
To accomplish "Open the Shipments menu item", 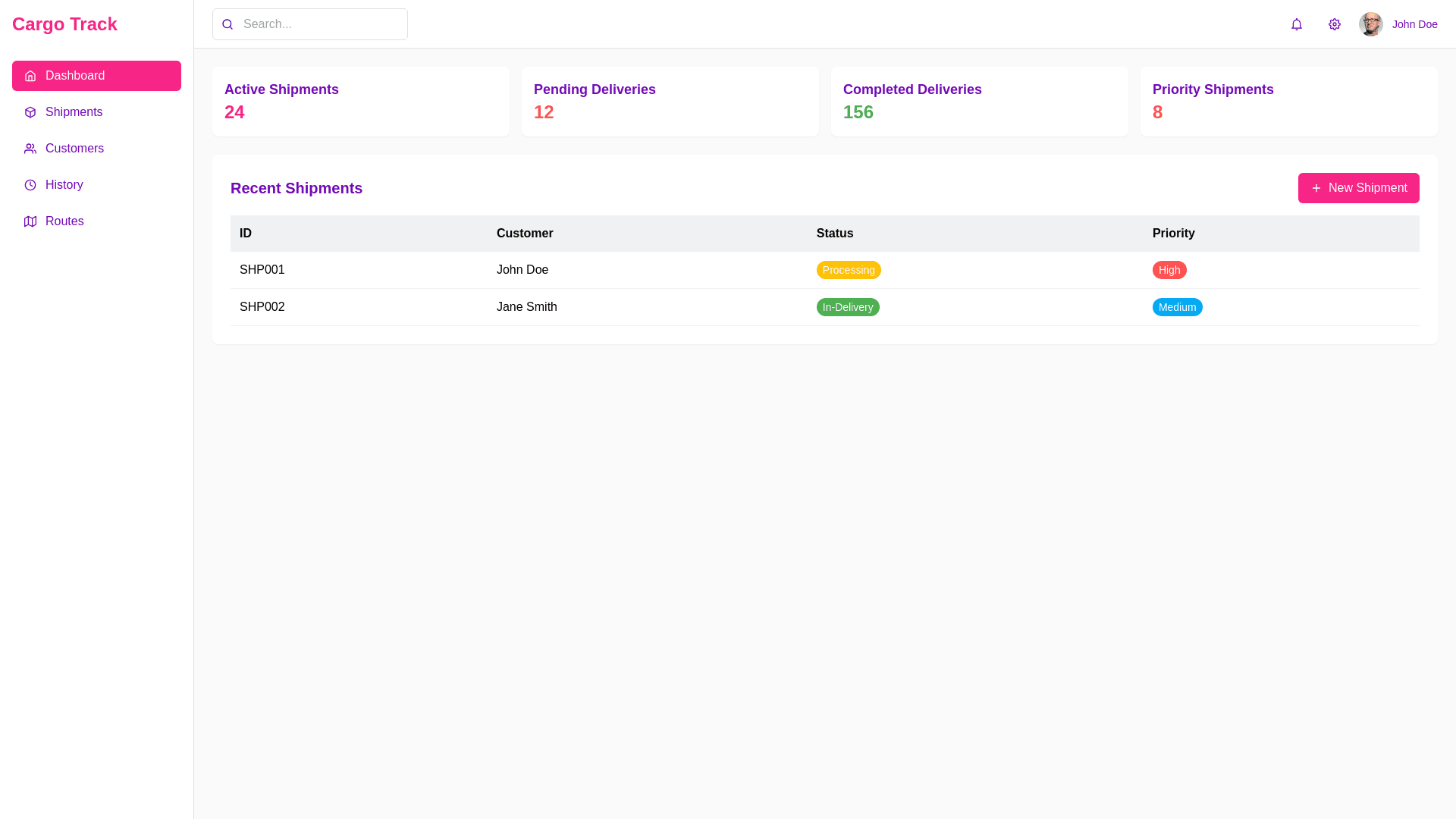I will pos(74,112).
